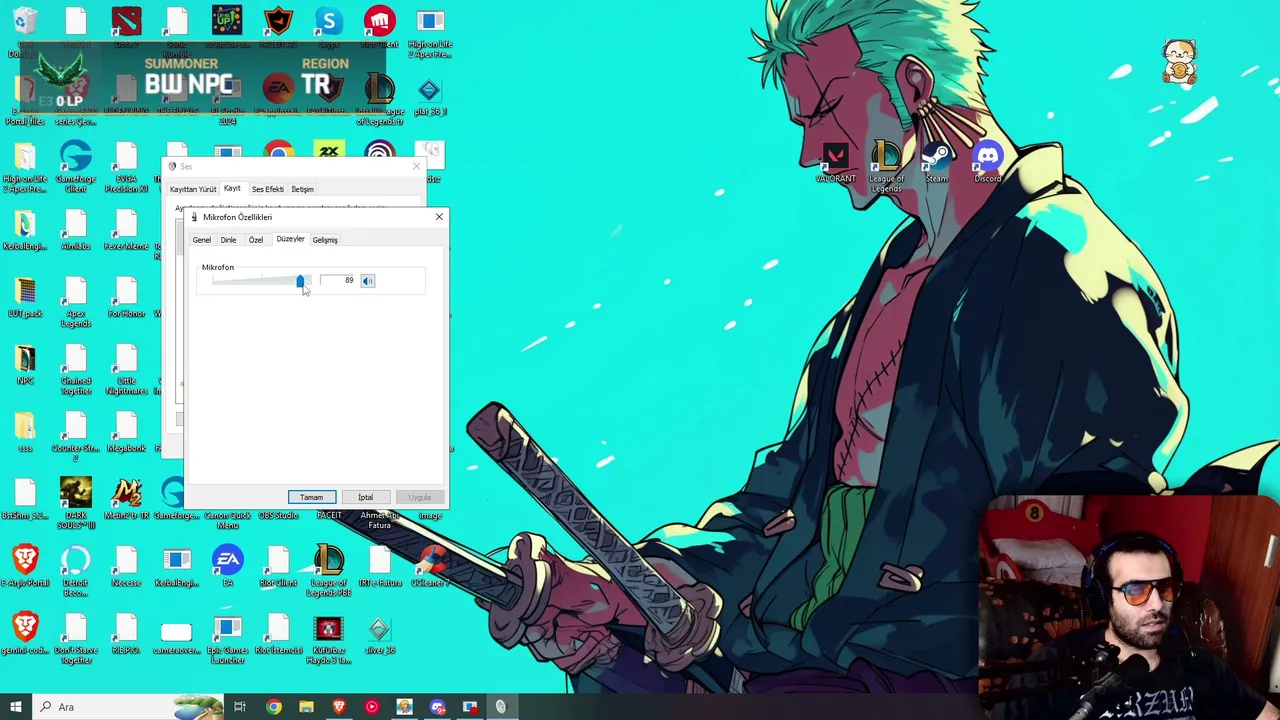This screenshot has width=1280, height=720.
Task: Launch the red Riot Client icon
Action: coord(379,28)
